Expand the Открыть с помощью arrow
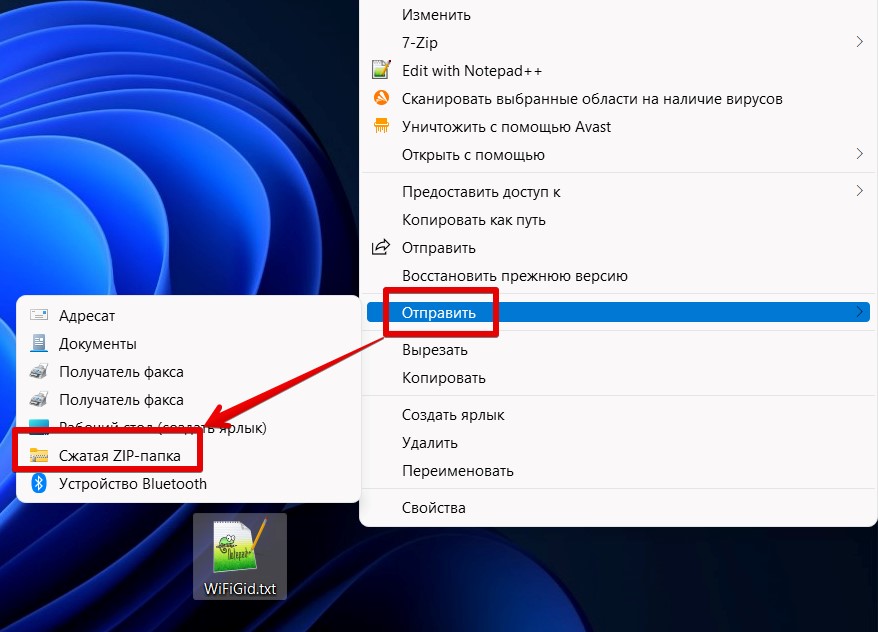The width and height of the screenshot is (878, 632). (x=860, y=154)
